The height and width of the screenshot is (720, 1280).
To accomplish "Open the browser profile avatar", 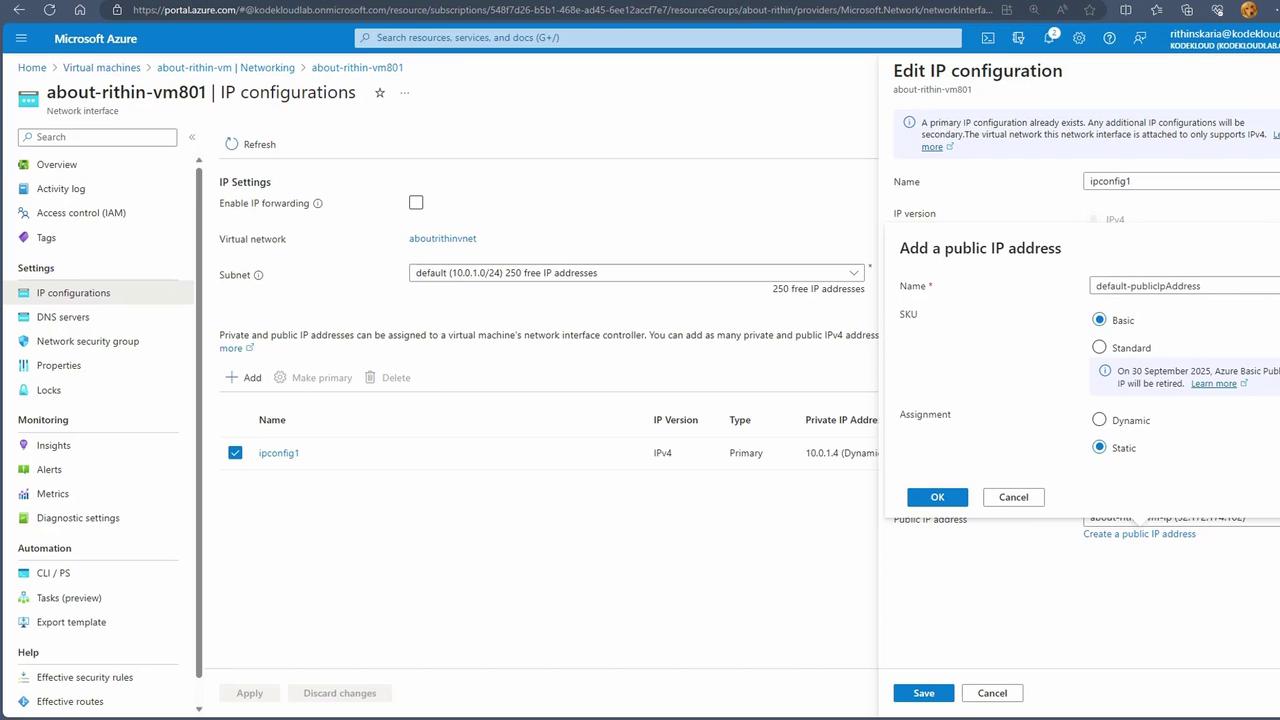I will (1249, 10).
